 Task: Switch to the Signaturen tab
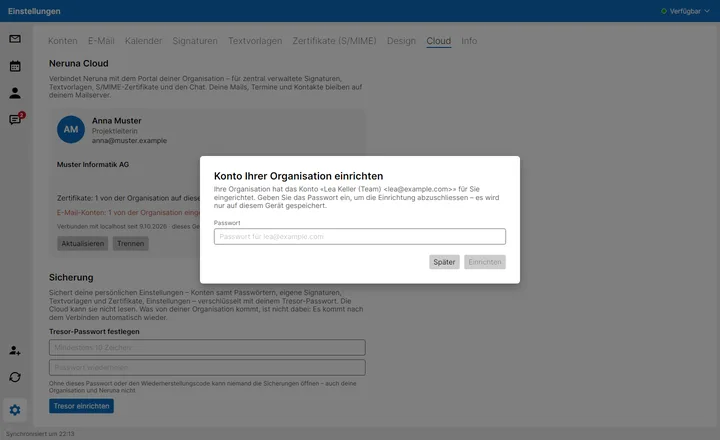click(x=195, y=41)
